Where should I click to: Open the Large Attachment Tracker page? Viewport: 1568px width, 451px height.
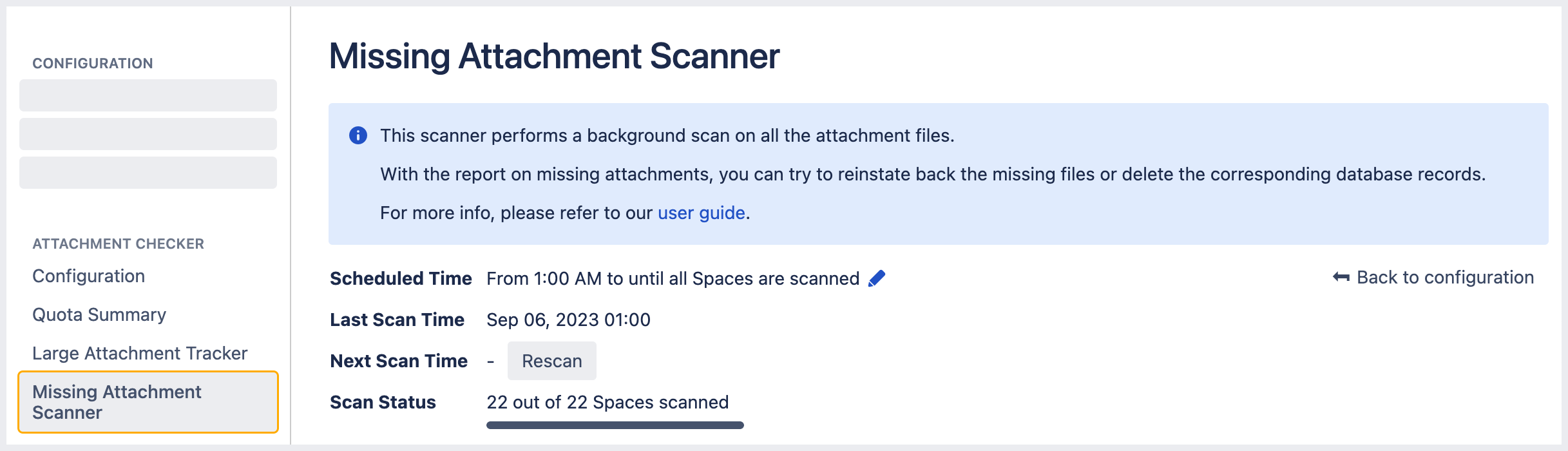140,353
